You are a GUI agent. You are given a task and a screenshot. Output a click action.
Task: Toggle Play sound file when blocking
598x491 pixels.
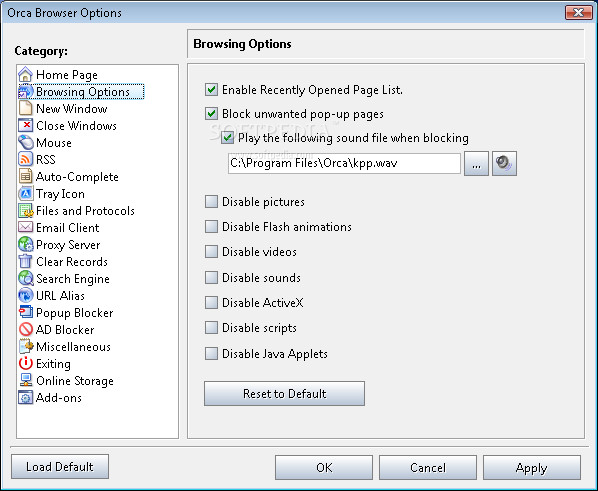[x=227, y=138]
